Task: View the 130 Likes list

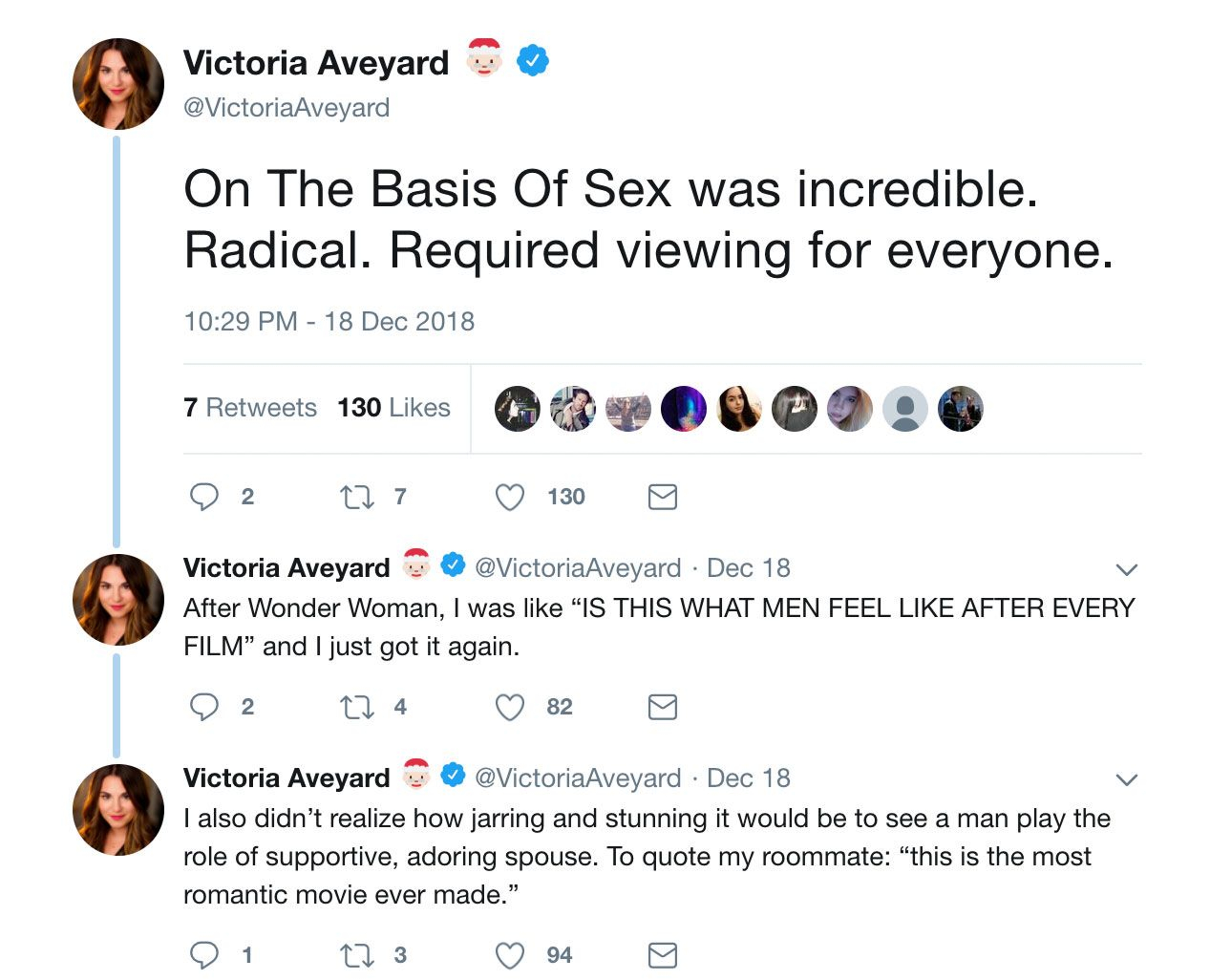Action: pyautogui.click(x=393, y=407)
